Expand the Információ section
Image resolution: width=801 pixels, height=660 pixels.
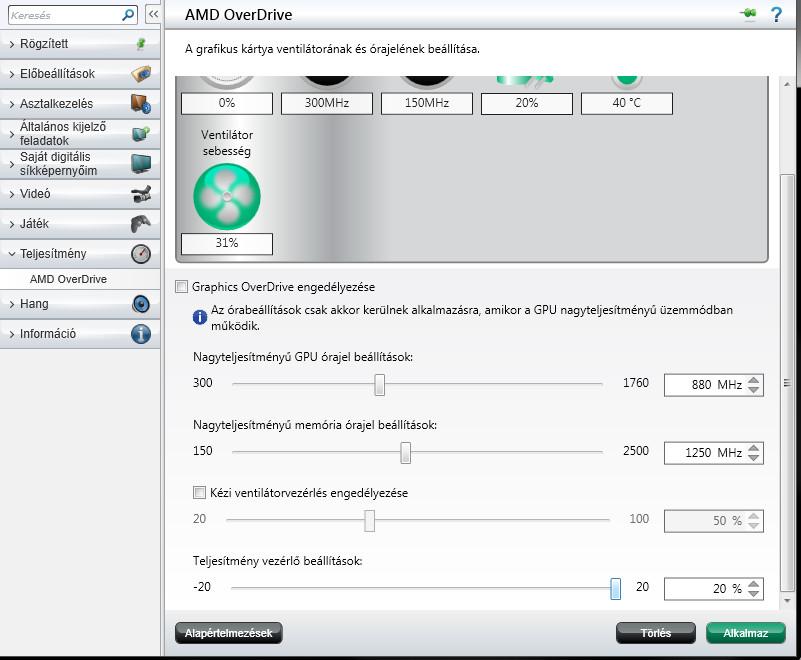pos(12,334)
